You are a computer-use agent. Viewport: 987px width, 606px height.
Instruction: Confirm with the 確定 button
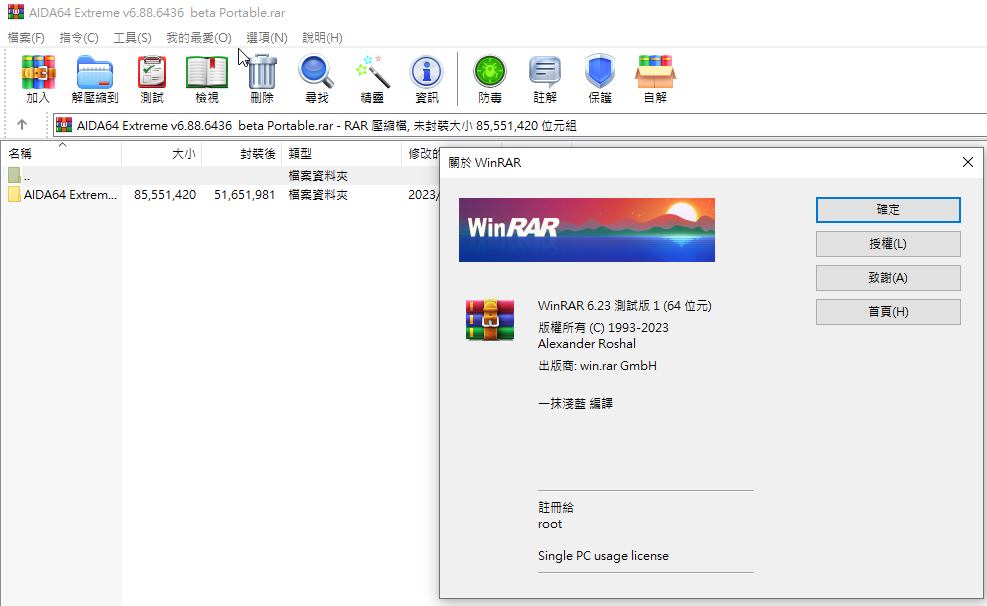point(888,210)
